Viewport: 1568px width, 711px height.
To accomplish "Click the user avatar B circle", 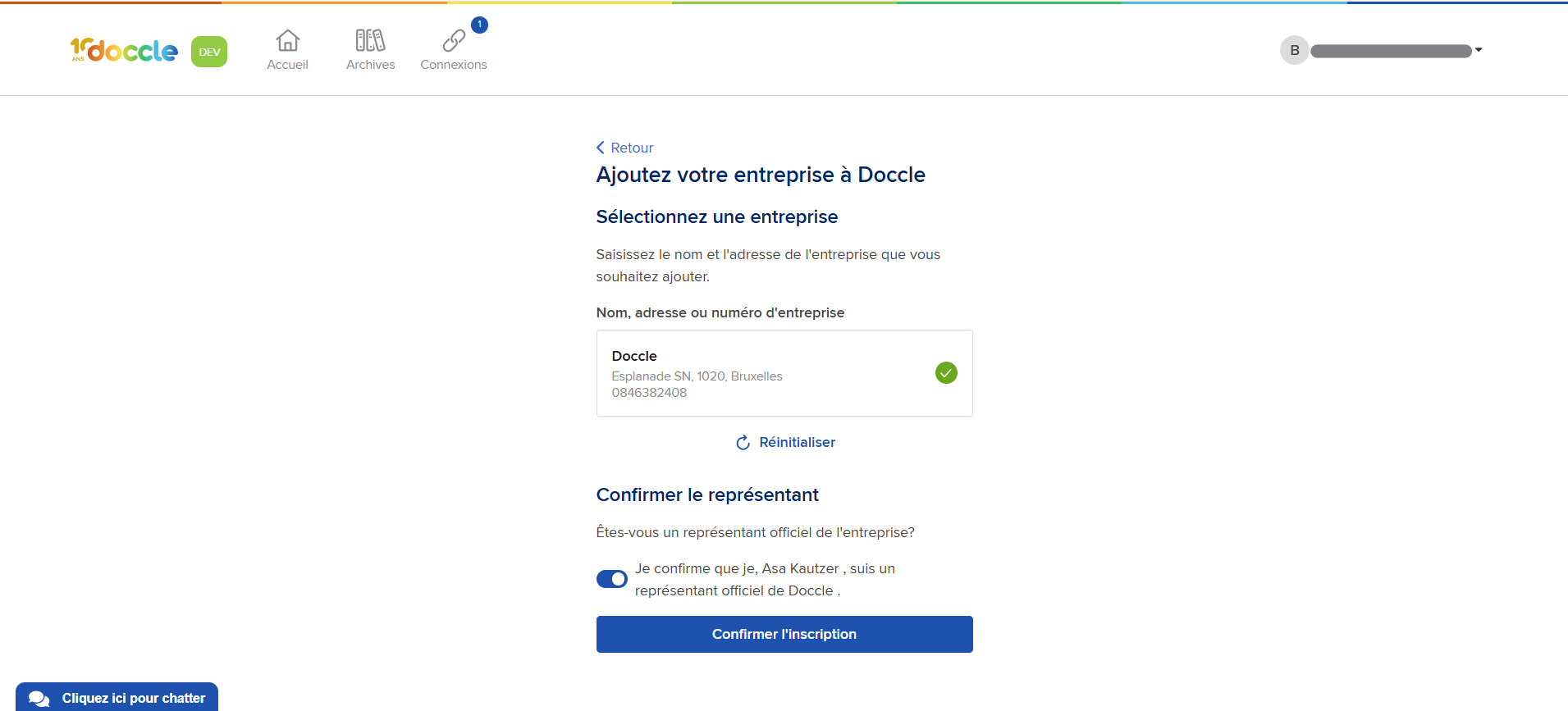I will (x=1295, y=50).
